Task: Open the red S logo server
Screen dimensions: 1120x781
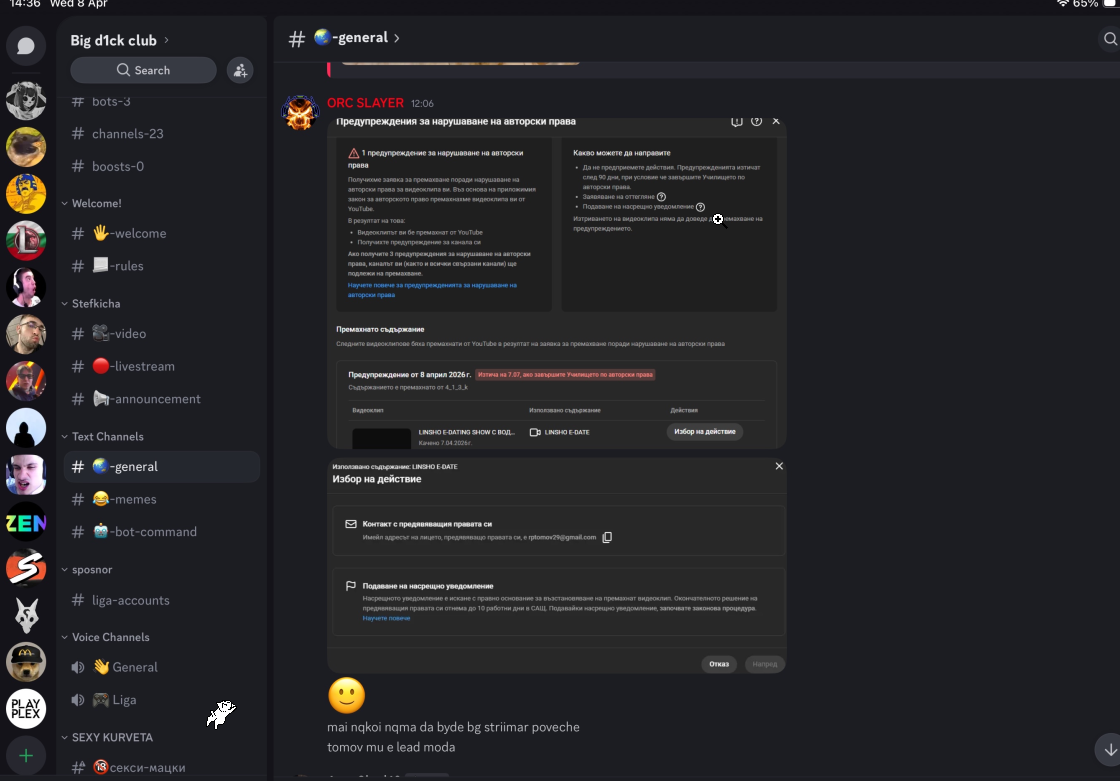Action: 26,569
